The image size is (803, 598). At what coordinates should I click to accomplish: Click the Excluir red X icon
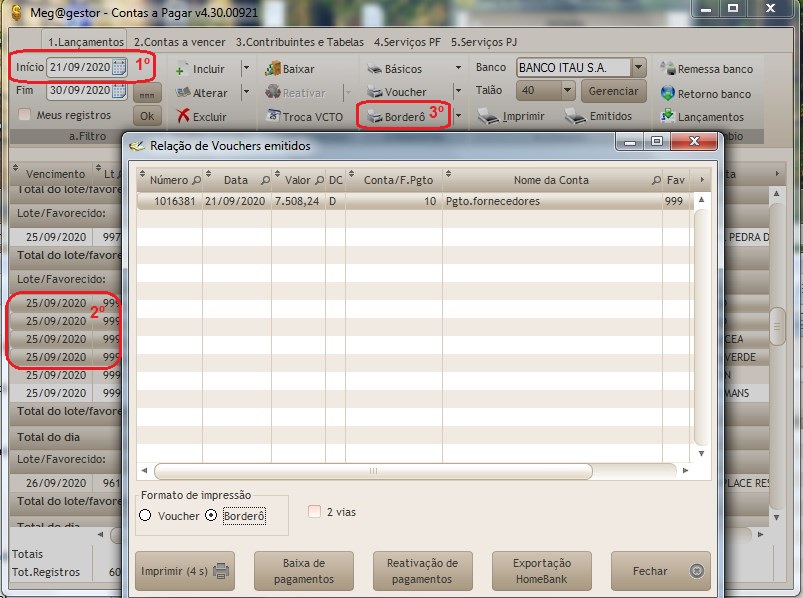[x=182, y=116]
